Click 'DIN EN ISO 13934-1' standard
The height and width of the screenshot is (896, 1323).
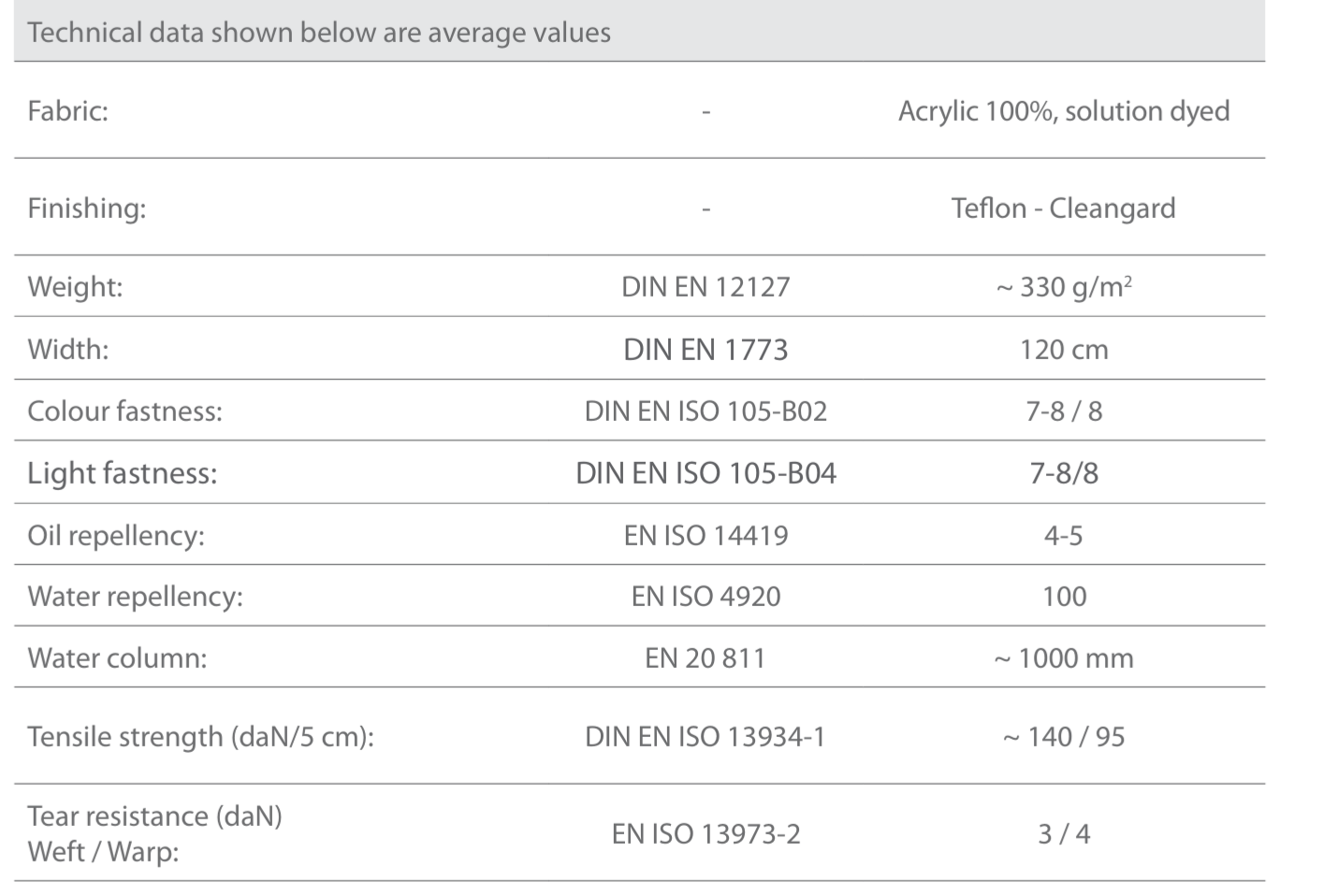(x=705, y=737)
